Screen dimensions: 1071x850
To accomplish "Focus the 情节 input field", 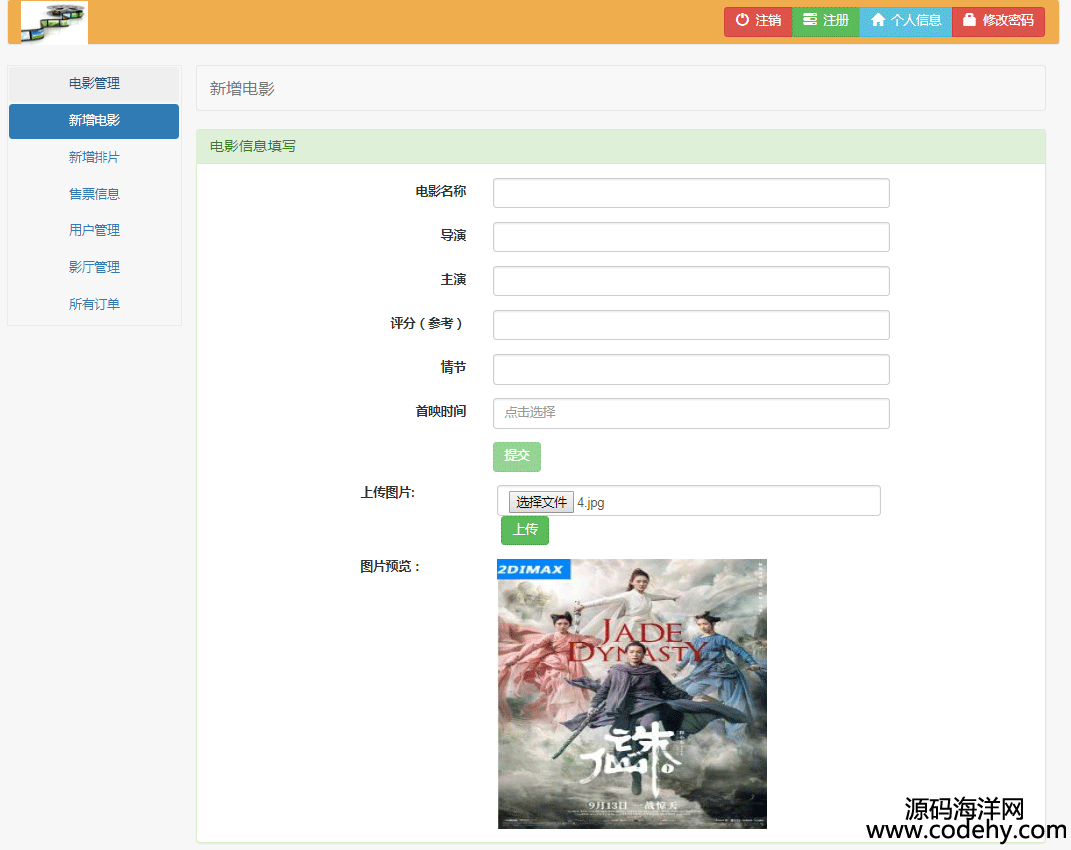I will 691,369.
